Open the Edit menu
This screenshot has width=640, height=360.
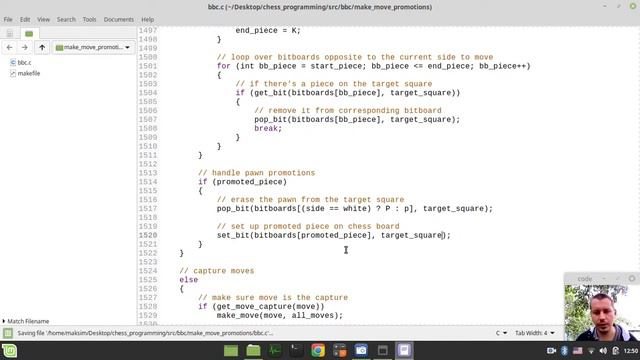pyautogui.click(x=25, y=20)
